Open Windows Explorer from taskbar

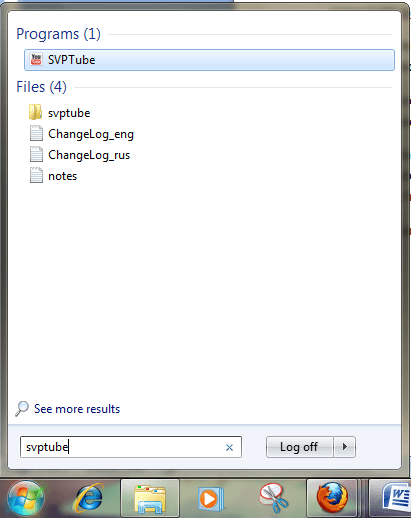coord(150,499)
